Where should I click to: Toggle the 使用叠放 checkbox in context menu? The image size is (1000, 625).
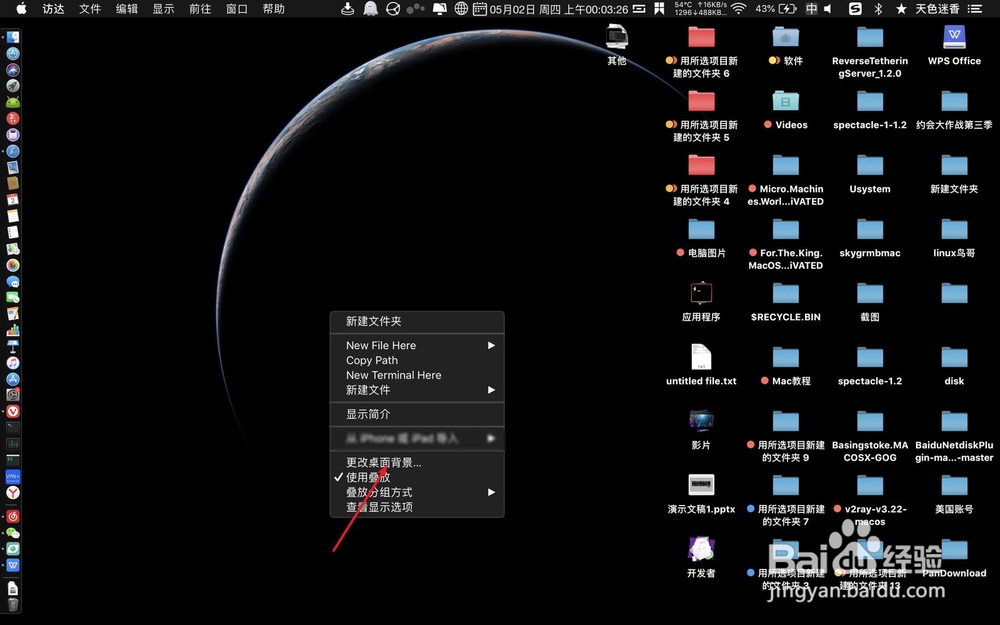click(x=368, y=477)
